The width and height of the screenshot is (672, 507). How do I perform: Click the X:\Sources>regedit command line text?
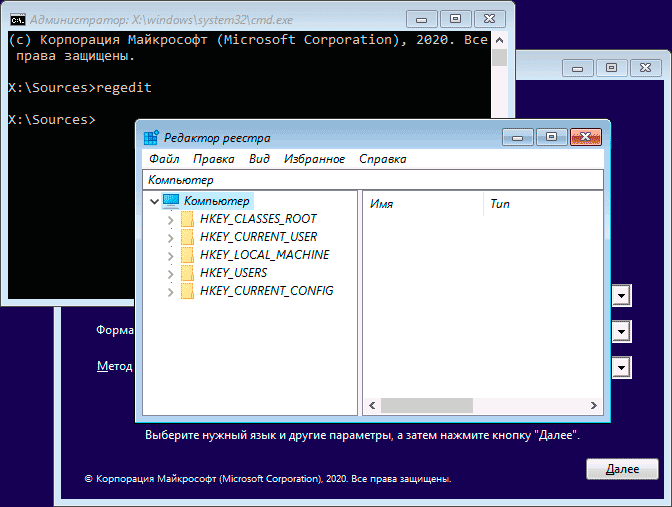80,88
